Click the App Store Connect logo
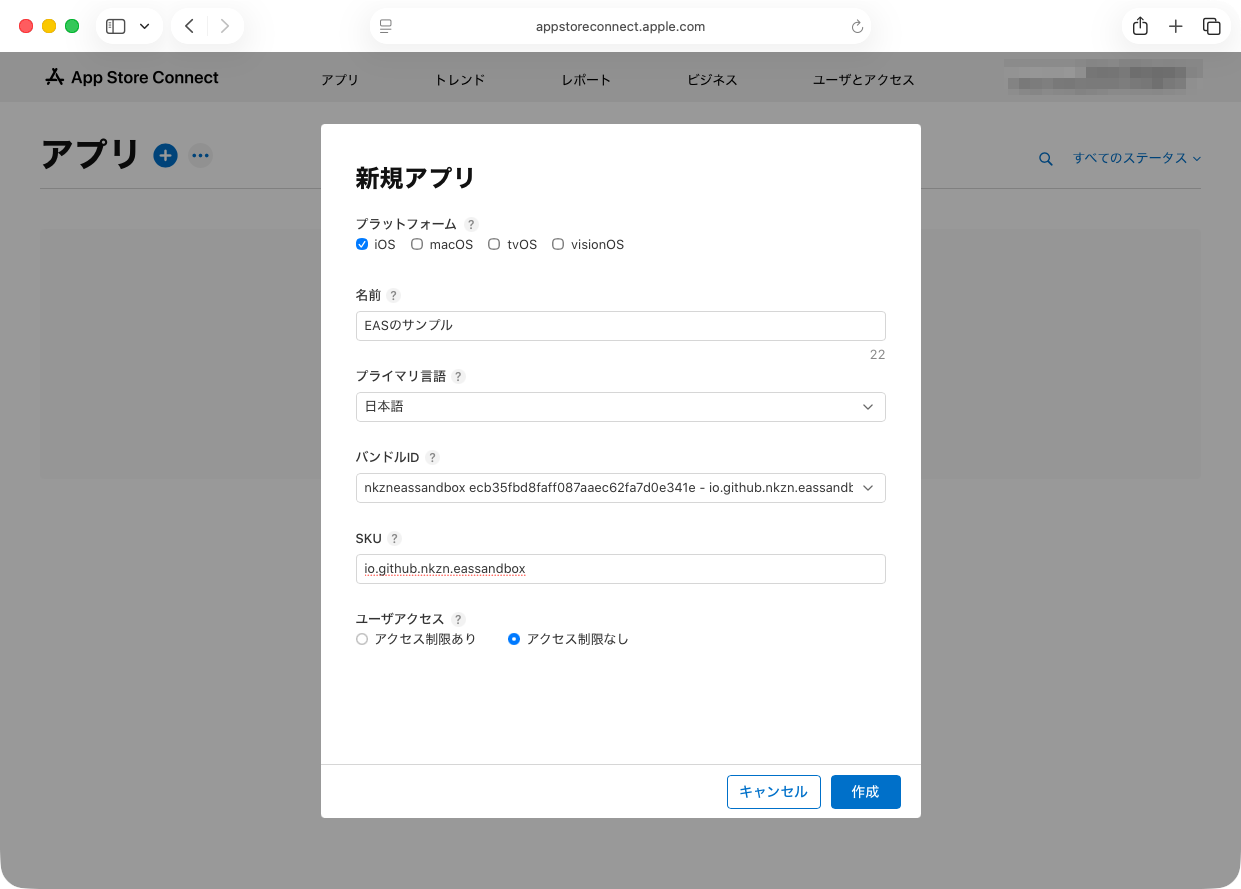The width and height of the screenshot is (1241, 889). (x=132, y=78)
